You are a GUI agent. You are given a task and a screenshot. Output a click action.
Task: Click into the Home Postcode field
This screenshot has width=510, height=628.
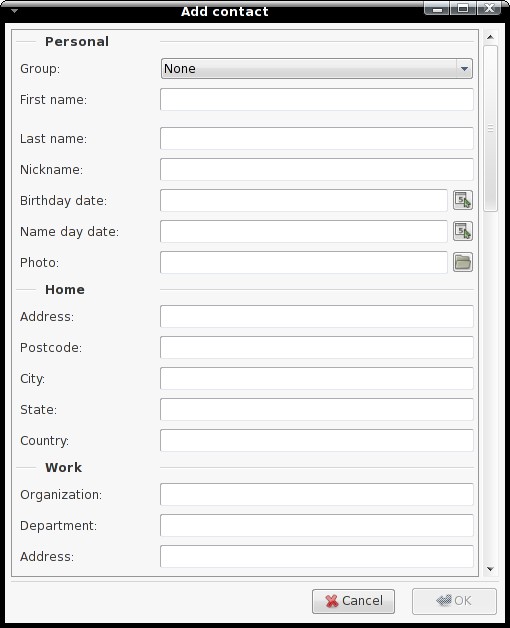point(316,347)
